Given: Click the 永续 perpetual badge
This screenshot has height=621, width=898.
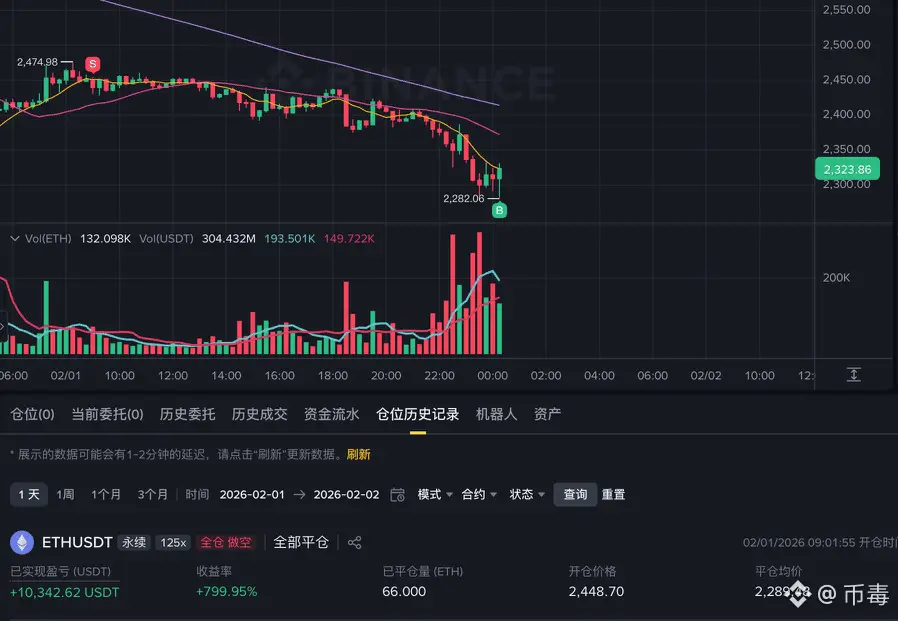Looking at the screenshot, I should pyautogui.click(x=134, y=543).
